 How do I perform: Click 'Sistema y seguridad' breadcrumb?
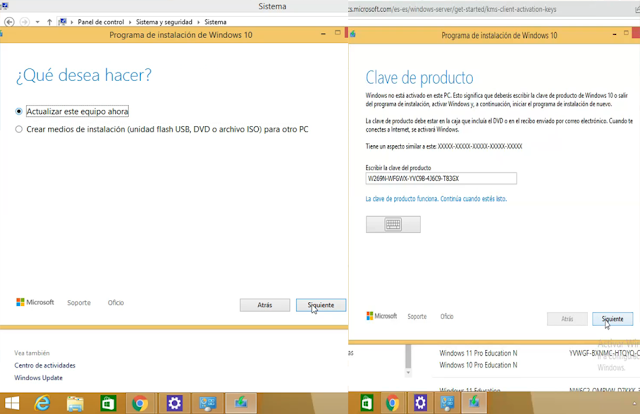pos(164,22)
